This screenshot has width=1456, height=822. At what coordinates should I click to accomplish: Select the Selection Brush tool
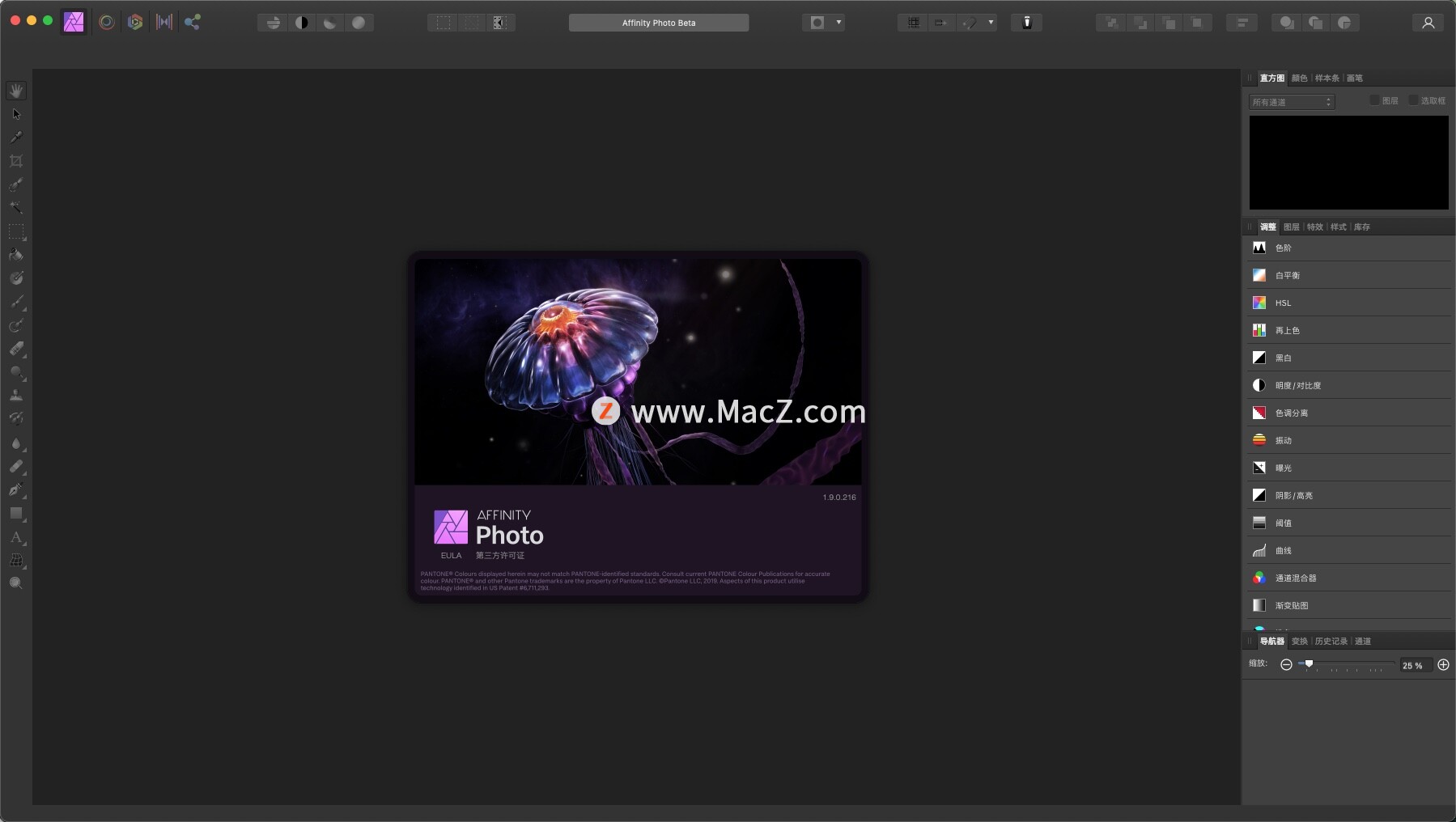click(x=16, y=184)
